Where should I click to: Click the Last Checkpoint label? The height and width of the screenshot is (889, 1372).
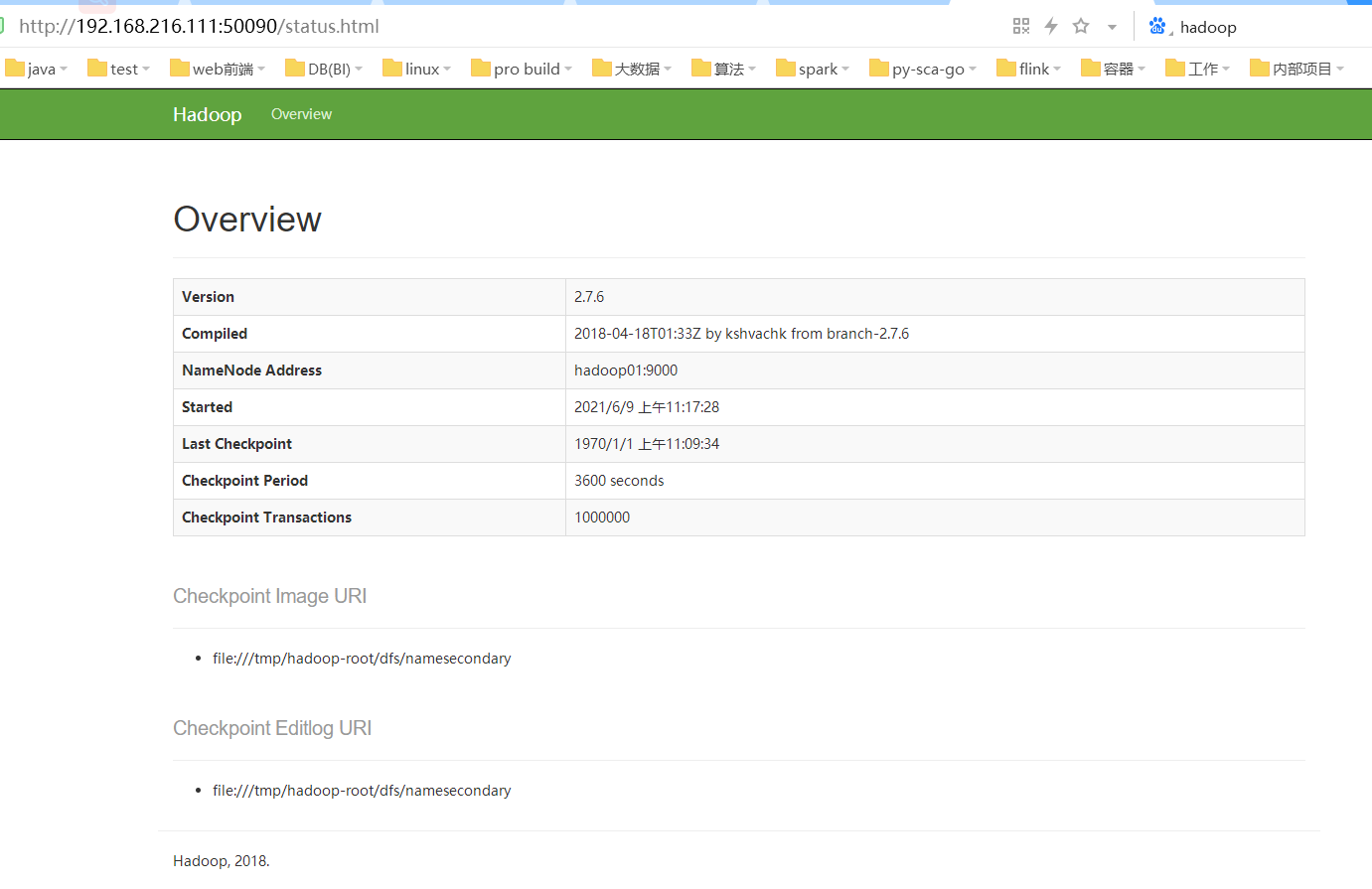click(x=236, y=444)
